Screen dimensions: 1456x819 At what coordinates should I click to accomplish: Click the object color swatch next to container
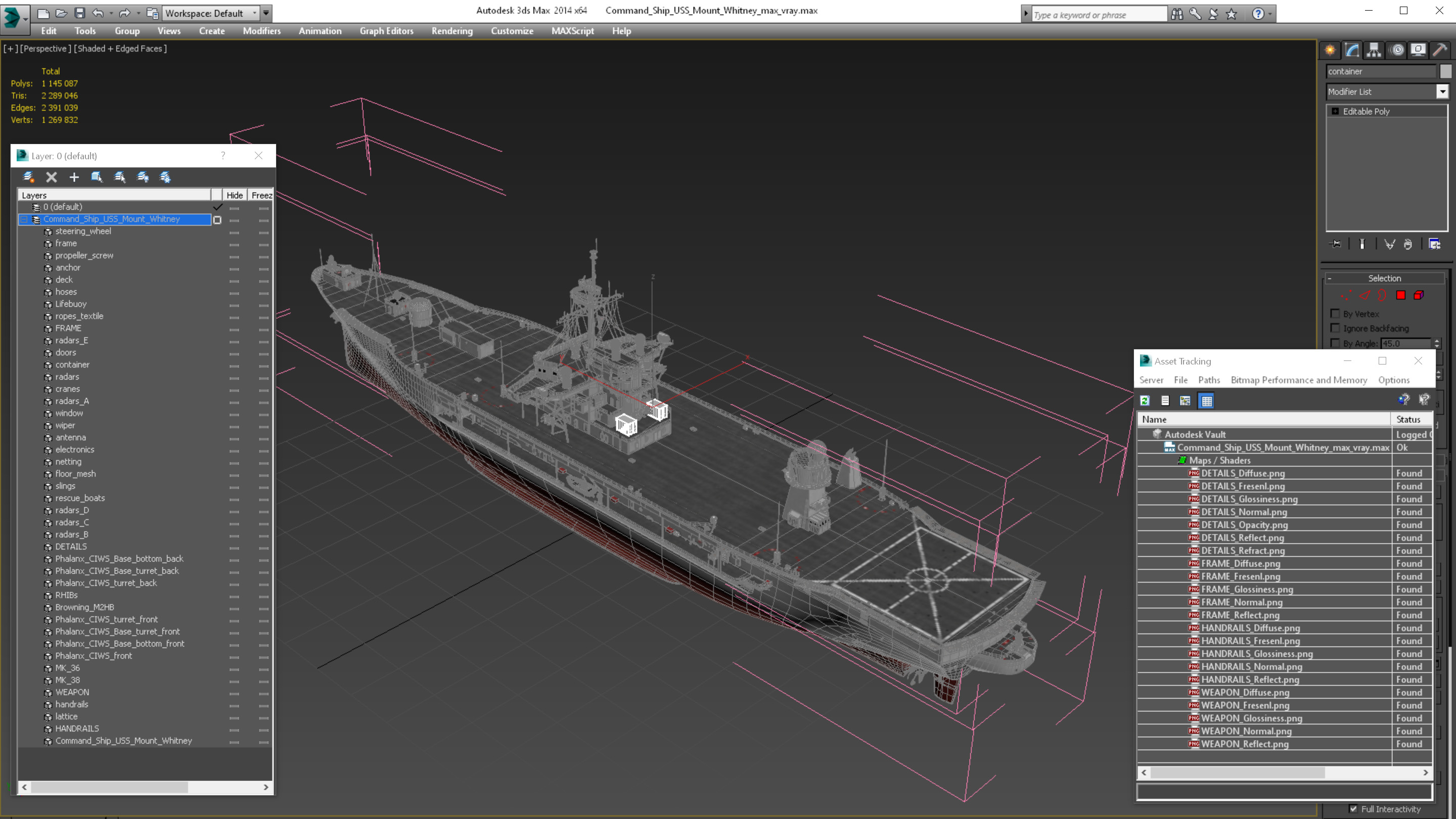tap(1445, 71)
